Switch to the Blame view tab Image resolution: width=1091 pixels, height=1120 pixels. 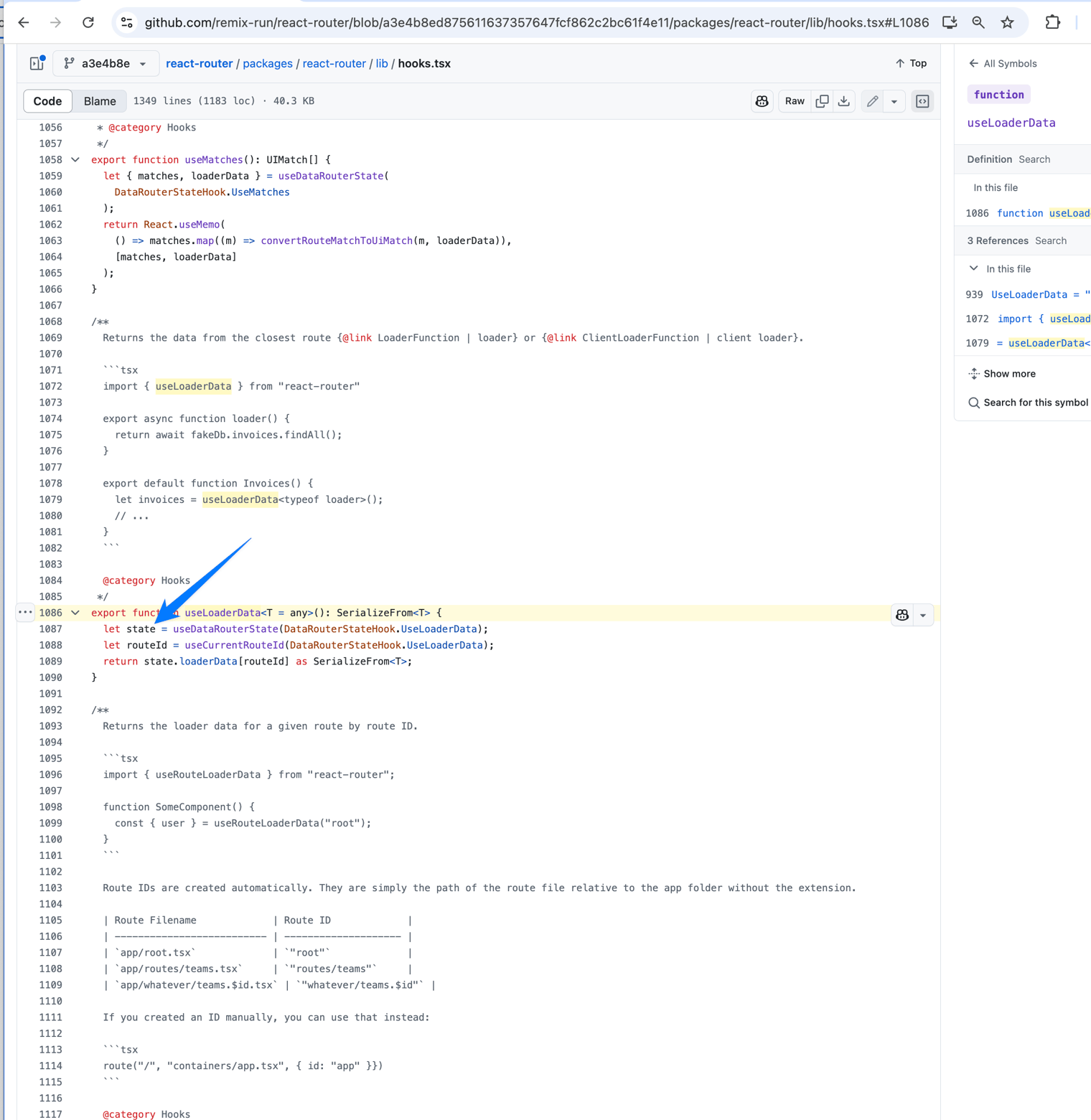coord(100,101)
